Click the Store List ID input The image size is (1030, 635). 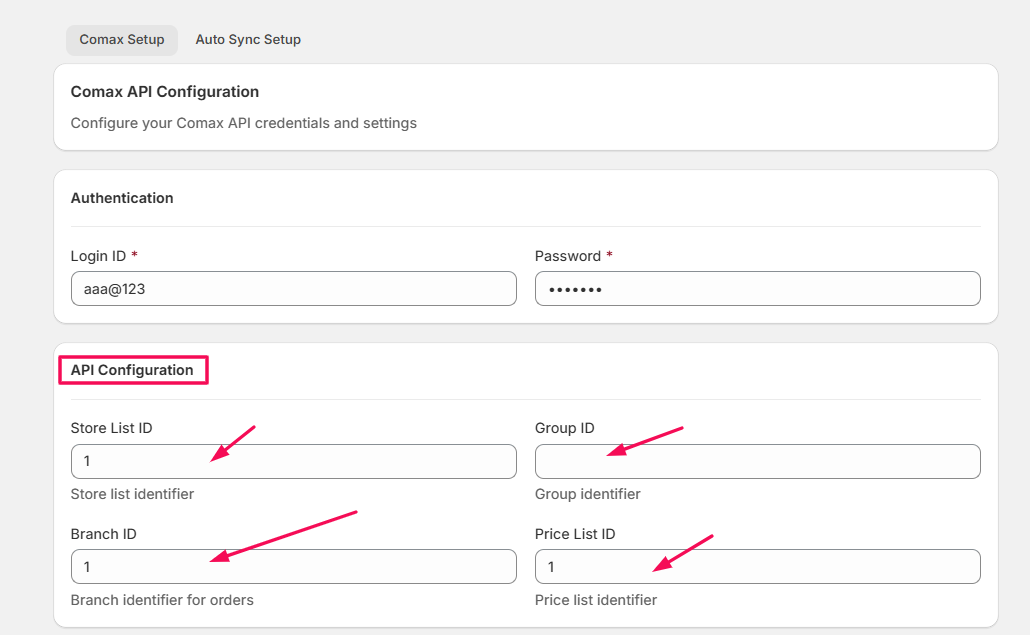click(293, 462)
